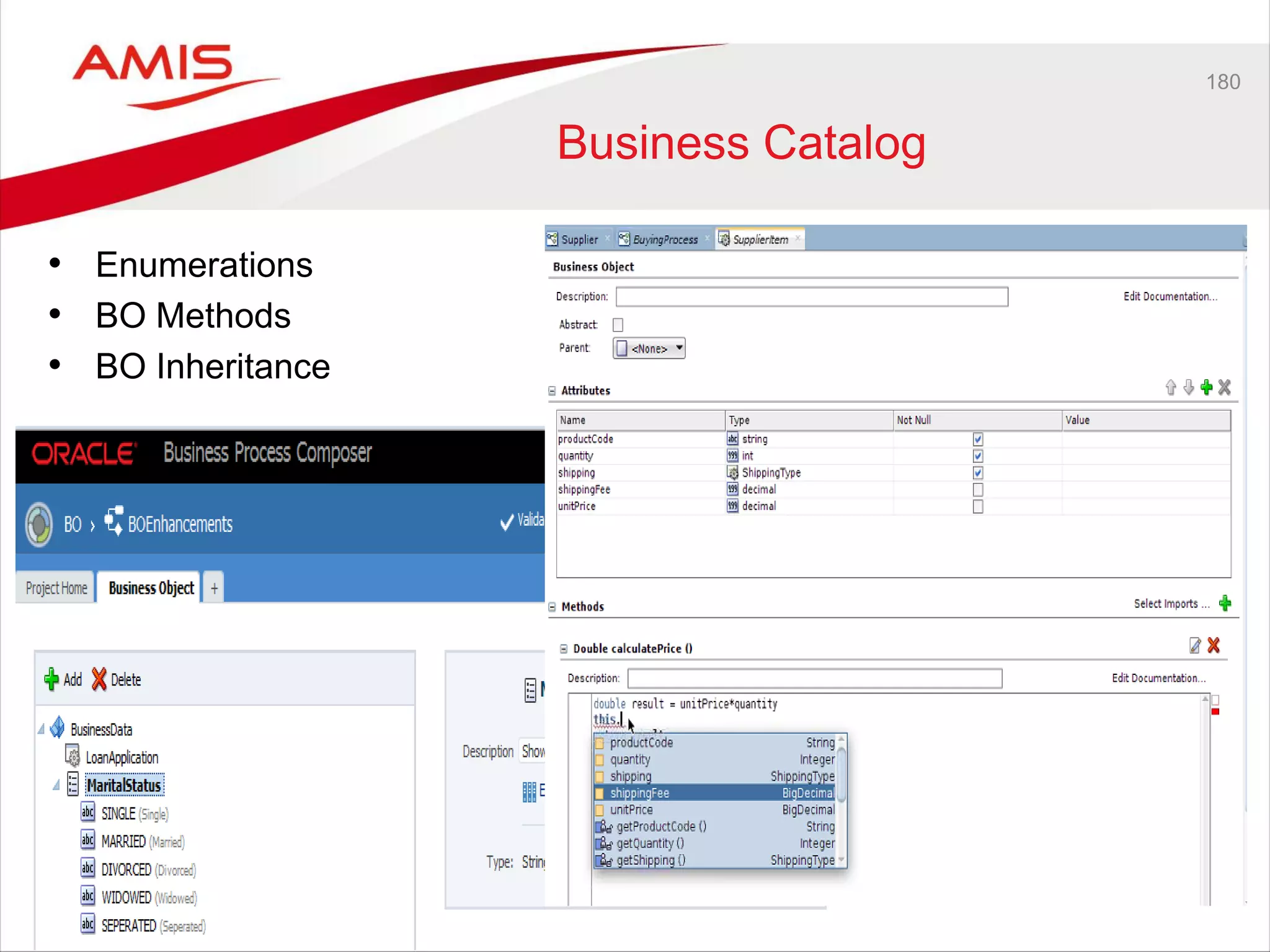
Task: Click red Delete X icon in catalog
Action: (99, 679)
